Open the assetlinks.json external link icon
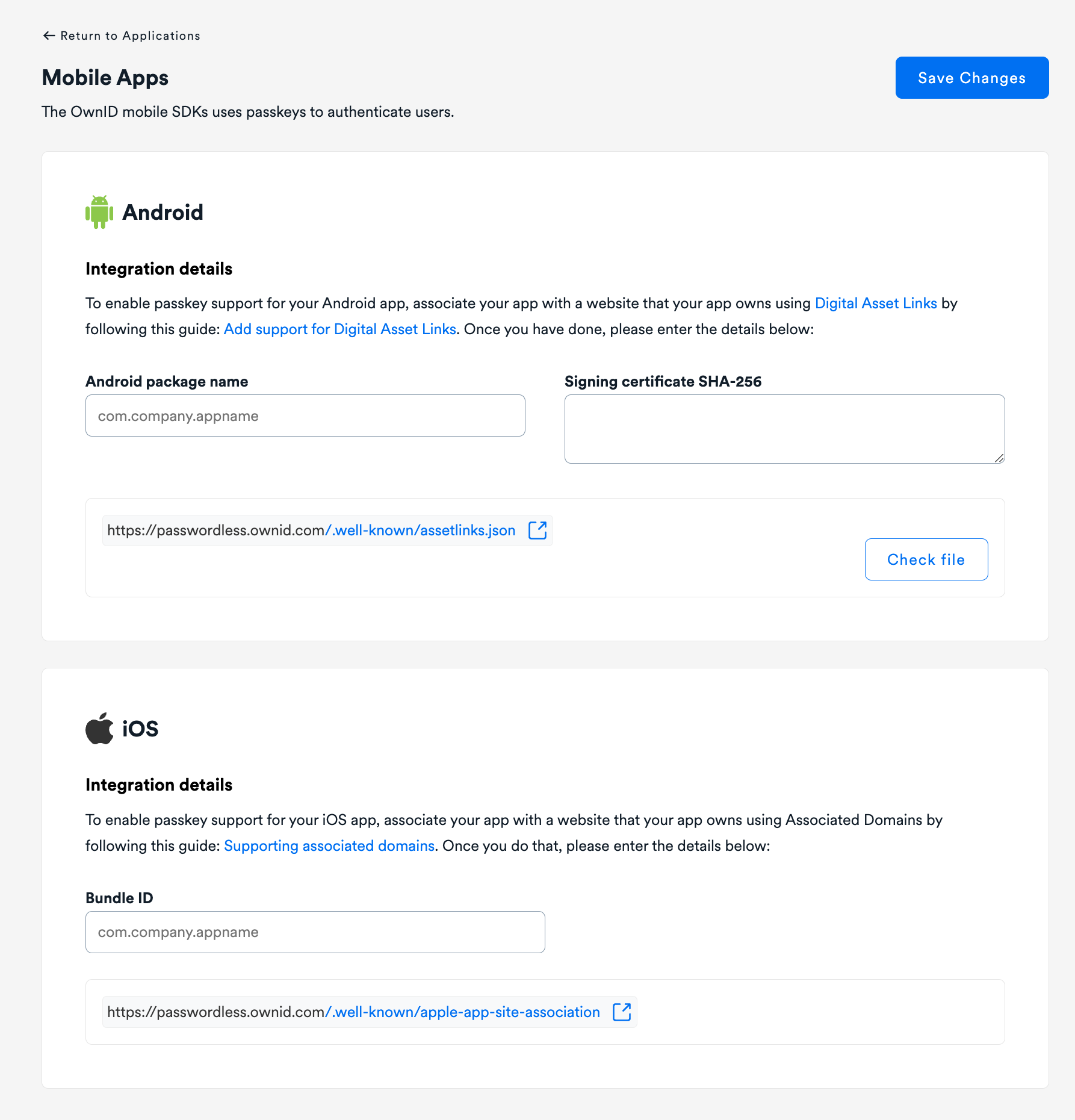 click(x=536, y=530)
